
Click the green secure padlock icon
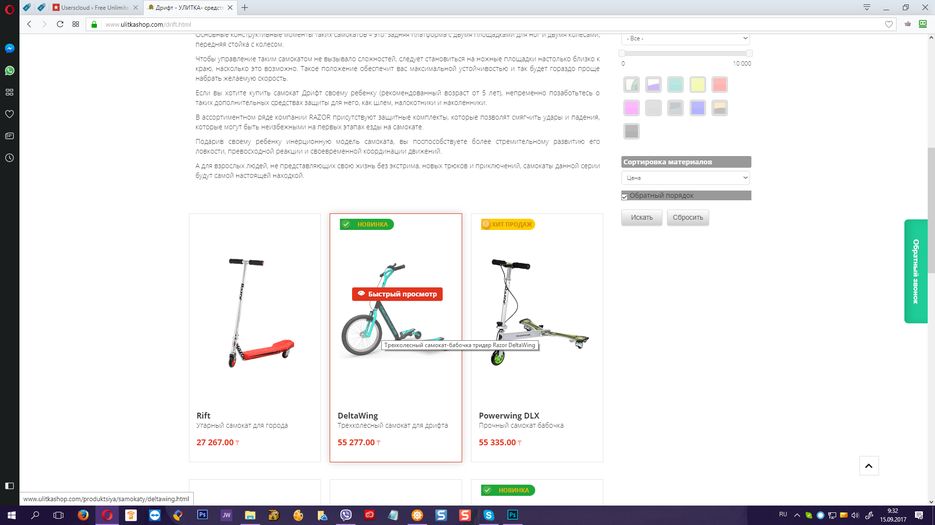(94, 24)
